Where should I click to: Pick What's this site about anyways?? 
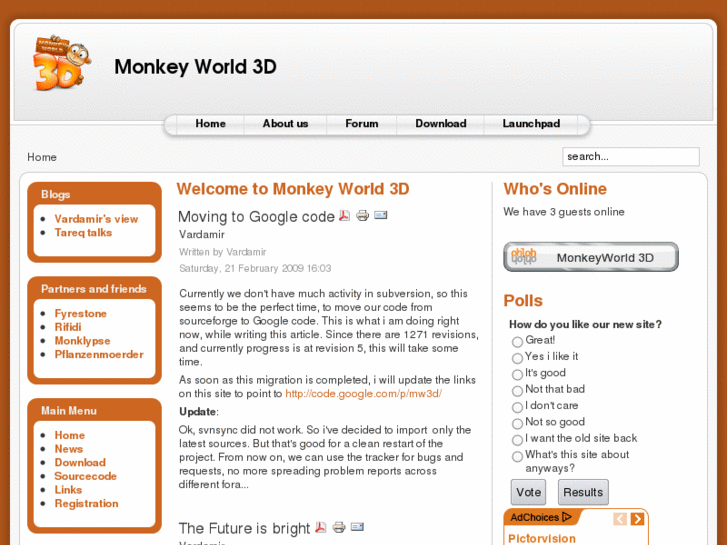[517, 456]
